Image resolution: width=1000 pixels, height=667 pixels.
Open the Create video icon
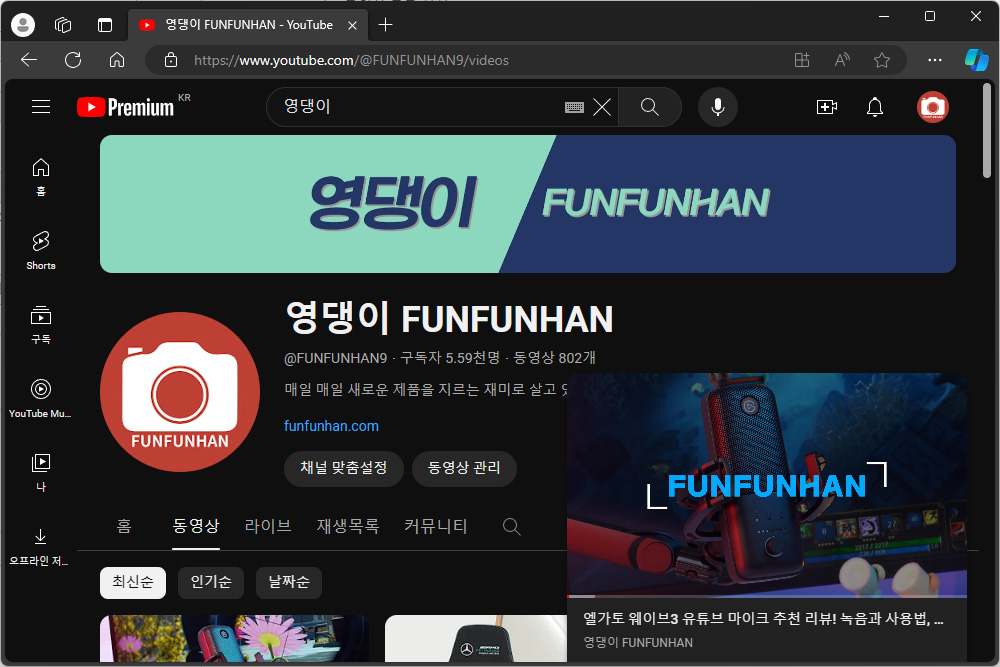pos(827,107)
